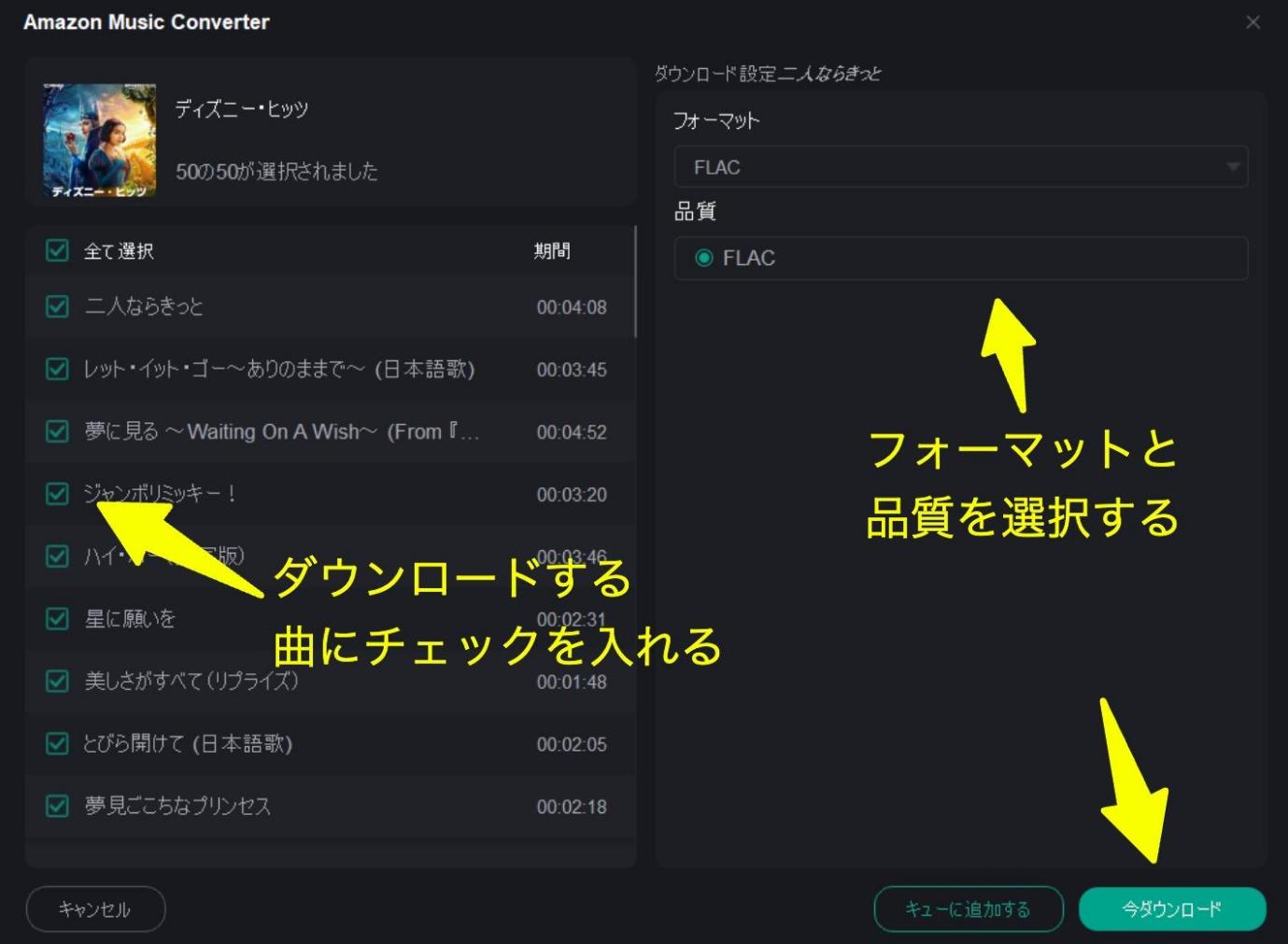
Task: Uncheck the 夢見ごこちなプリンセス checkbox
Action: (57, 806)
